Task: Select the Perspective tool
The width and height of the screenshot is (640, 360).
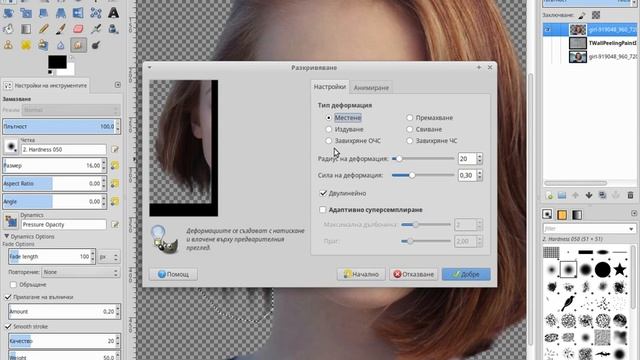Action: (x=61, y=13)
